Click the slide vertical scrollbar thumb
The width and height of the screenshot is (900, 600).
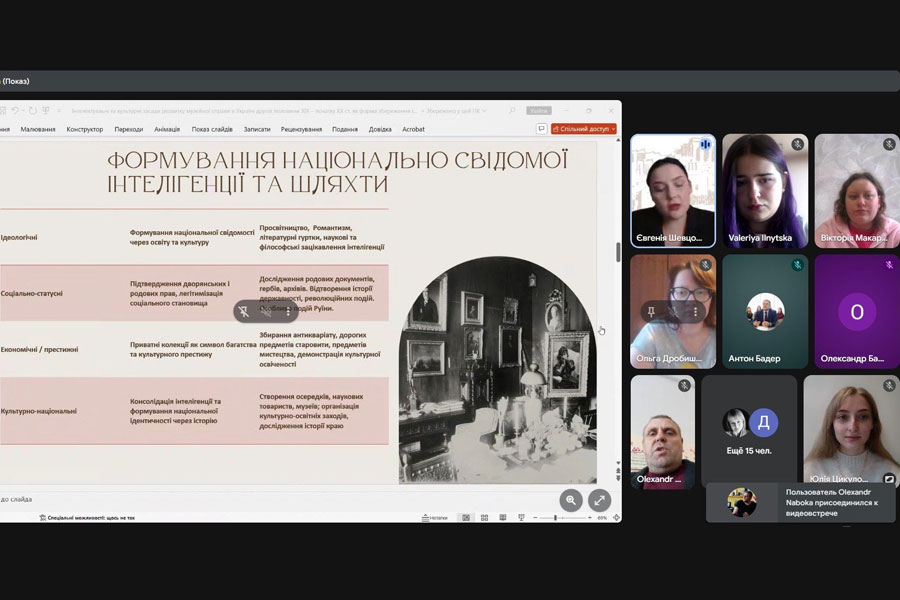click(x=618, y=252)
